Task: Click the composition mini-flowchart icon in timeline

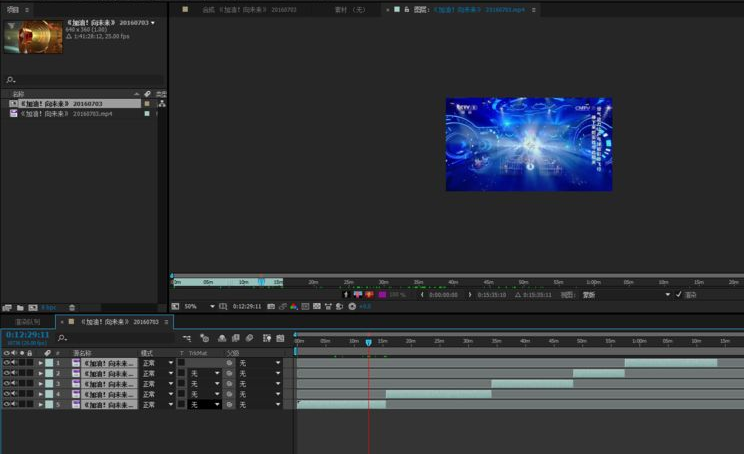Action: [x=187, y=338]
